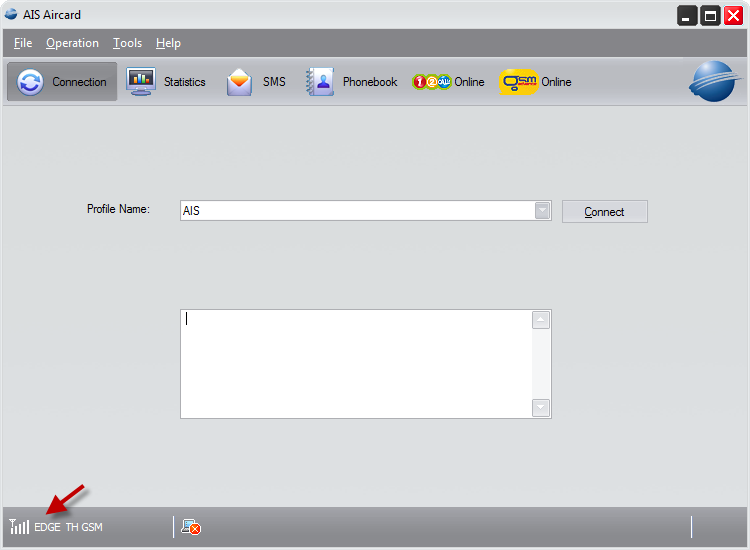Click the 1-2-Call logo icon
This screenshot has height=550, width=750.
pyautogui.click(x=431, y=82)
